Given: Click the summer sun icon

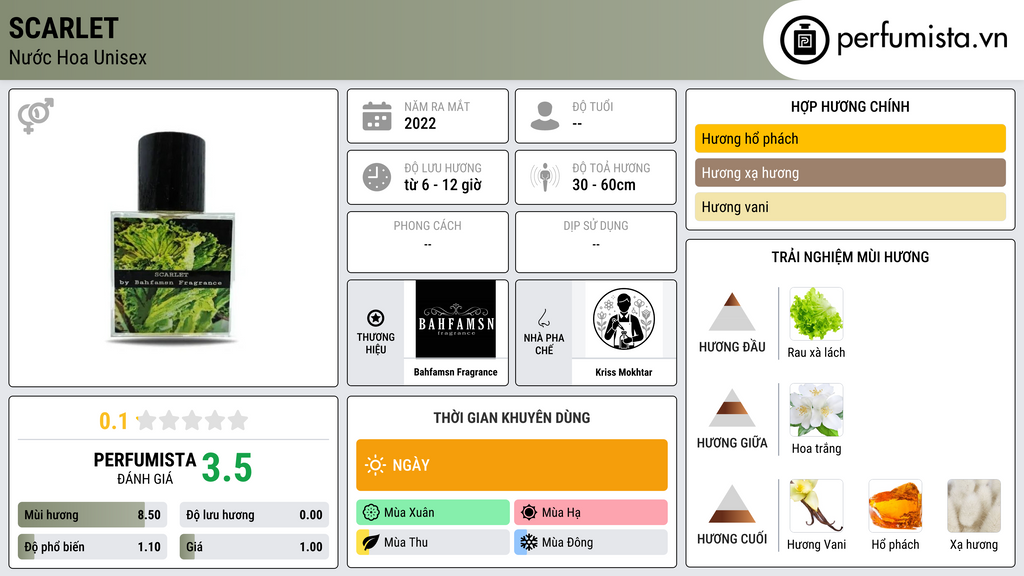Looking at the screenshot, I should tap(529, 513).
